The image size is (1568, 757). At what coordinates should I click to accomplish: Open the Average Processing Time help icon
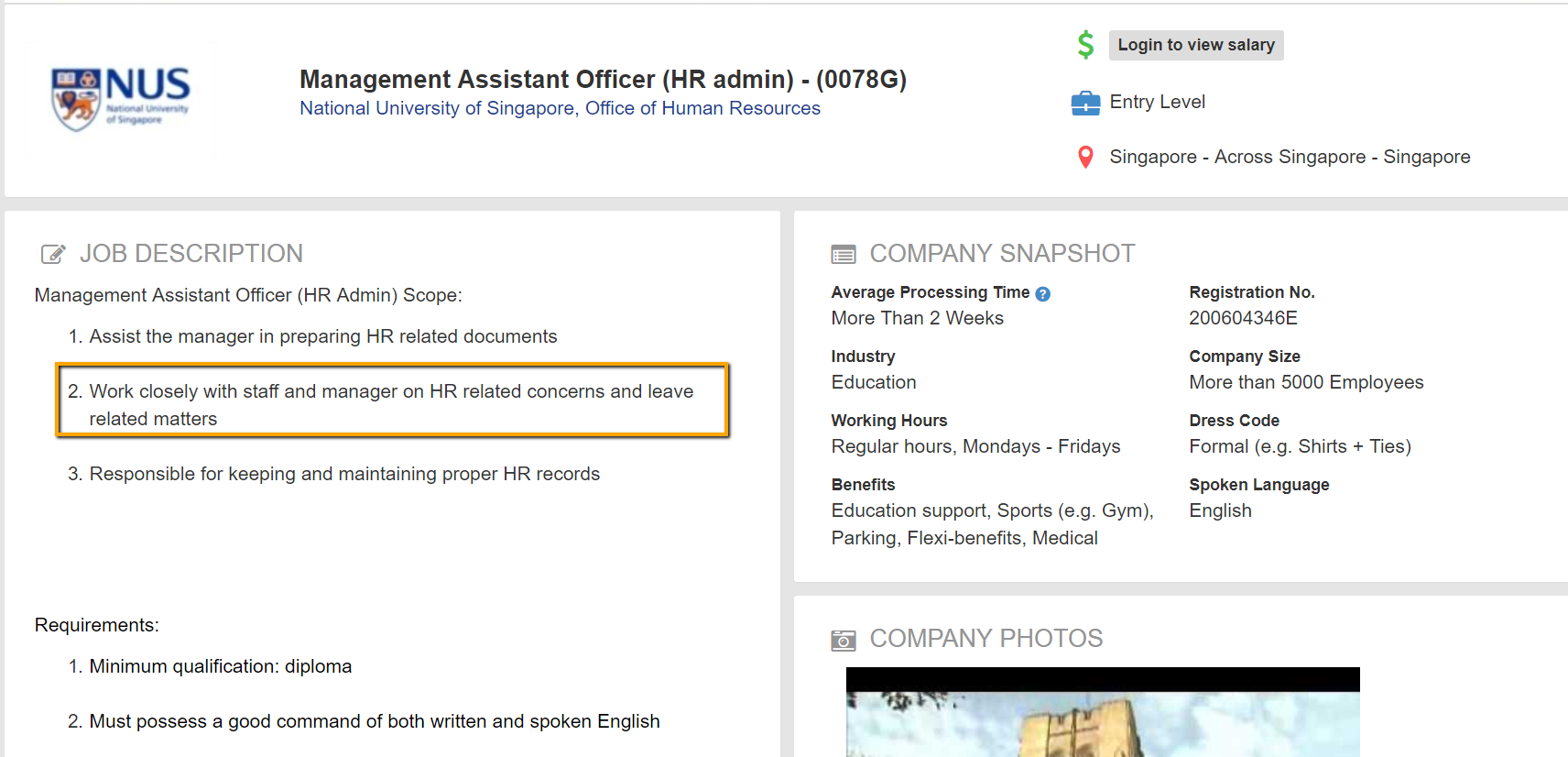click(1042, 294)
